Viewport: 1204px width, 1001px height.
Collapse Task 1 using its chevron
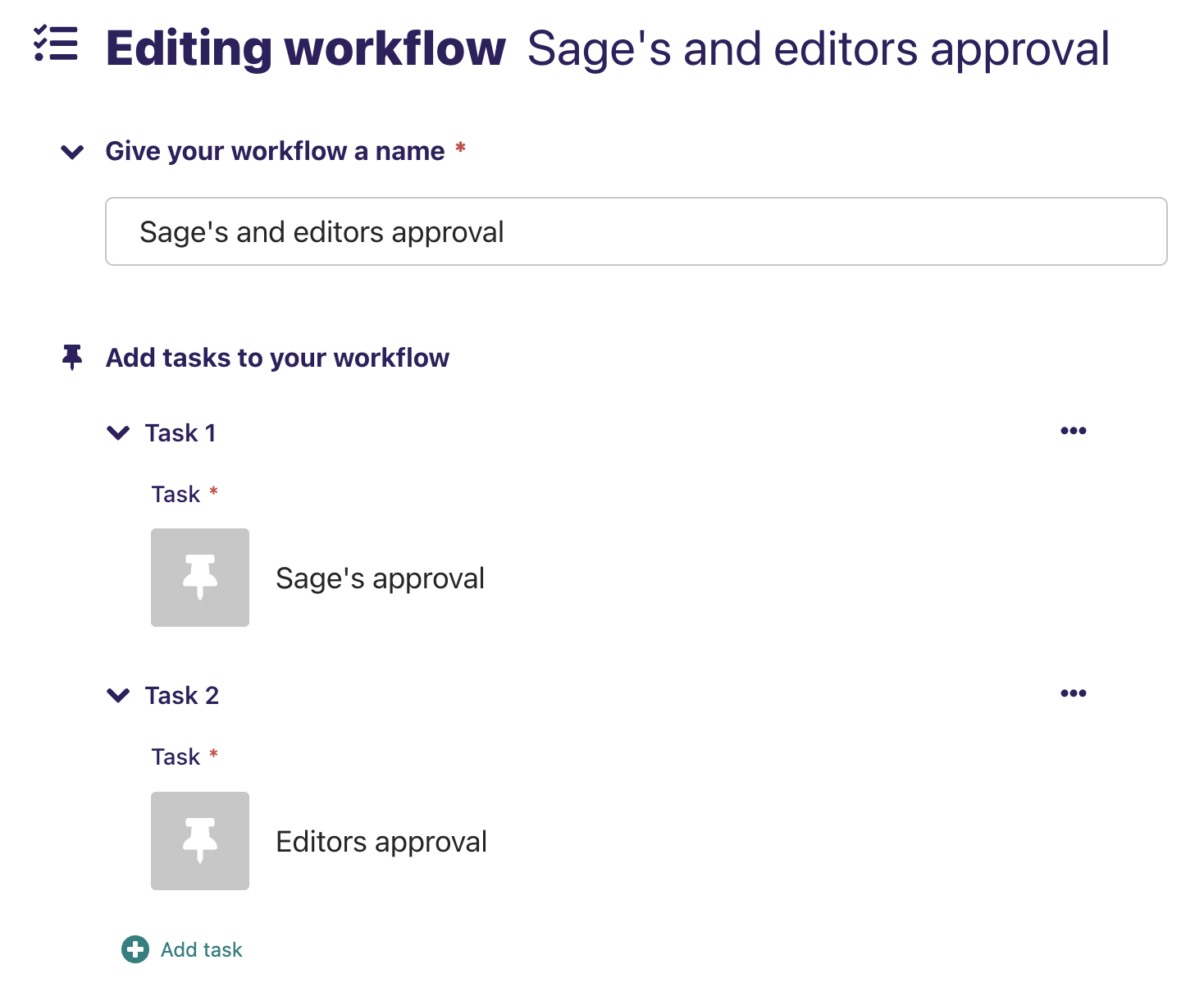[118, 432]
